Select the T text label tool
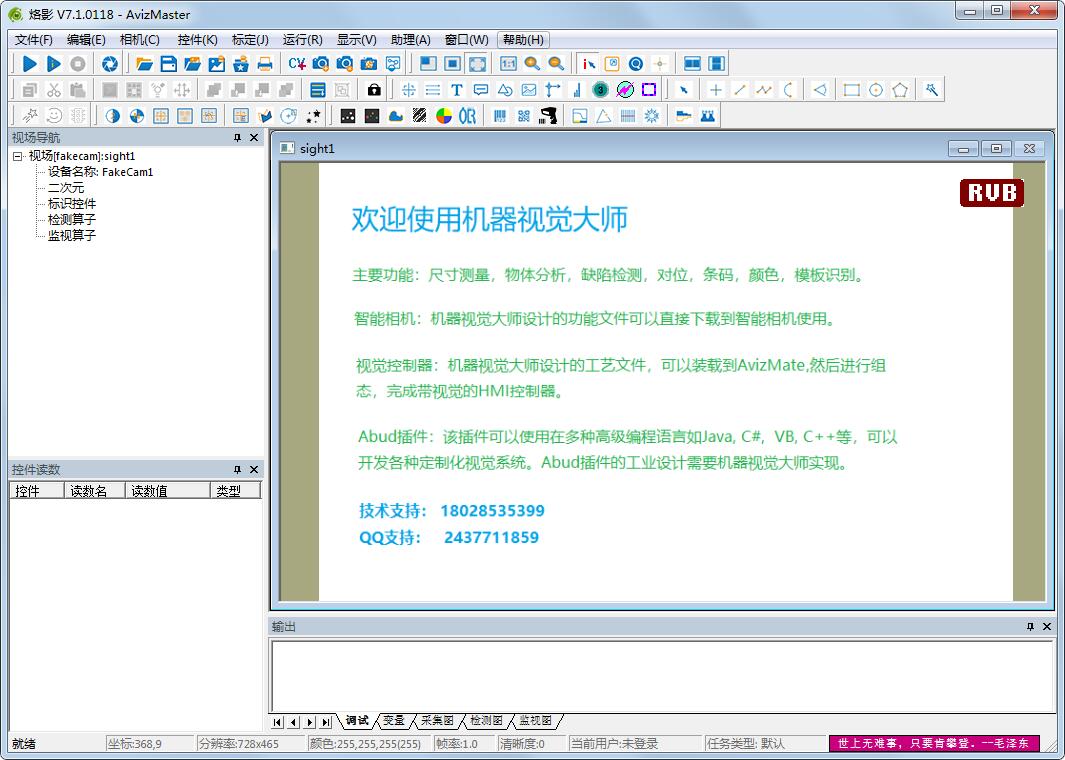Viewport: 1065px width, 760px height. click(456, 90)
